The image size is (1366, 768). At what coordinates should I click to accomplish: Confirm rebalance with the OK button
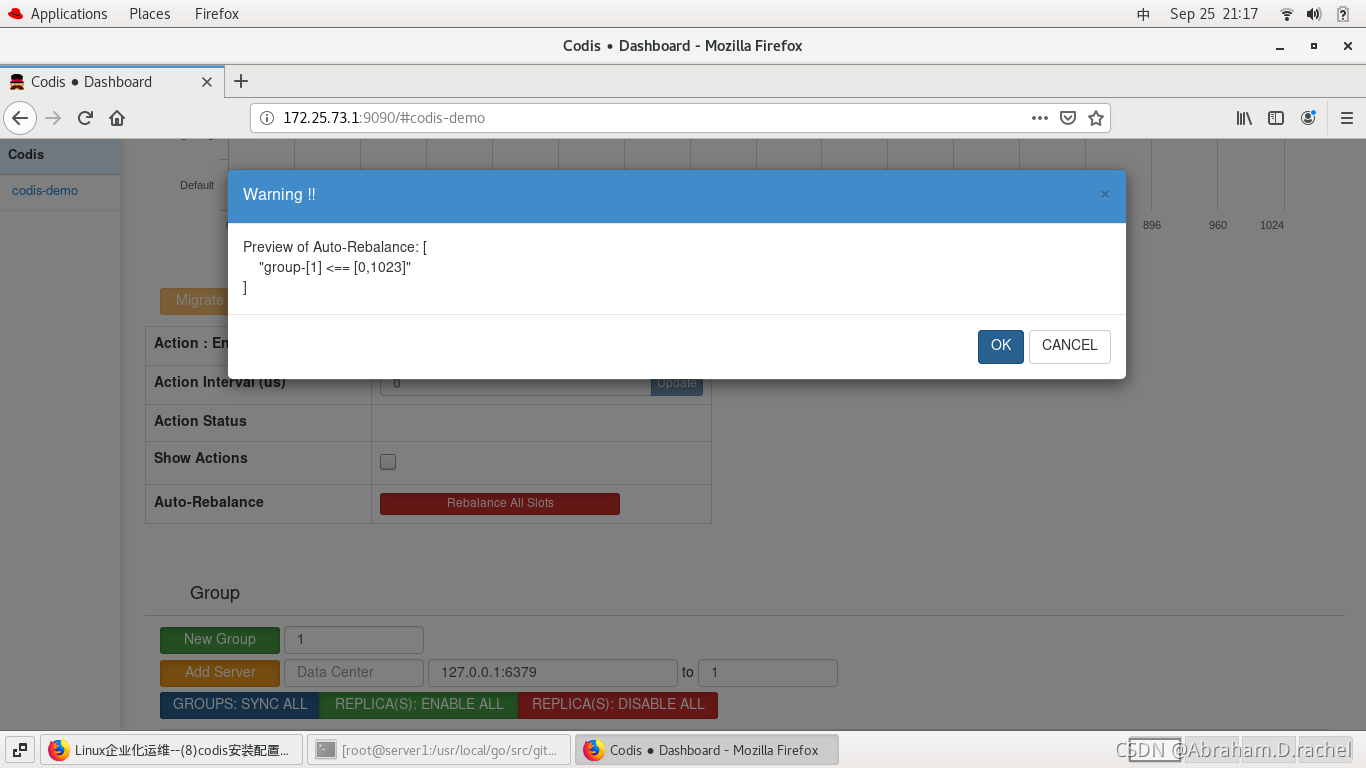tap(1000, 346)
